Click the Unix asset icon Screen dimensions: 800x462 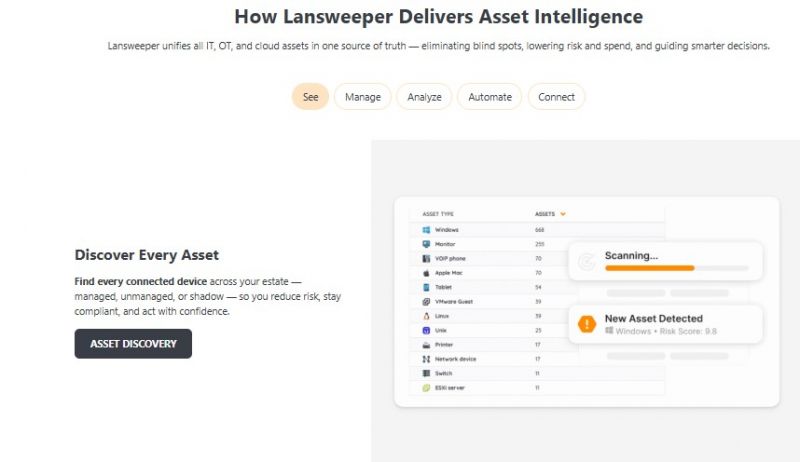click(x=426, y=330)
